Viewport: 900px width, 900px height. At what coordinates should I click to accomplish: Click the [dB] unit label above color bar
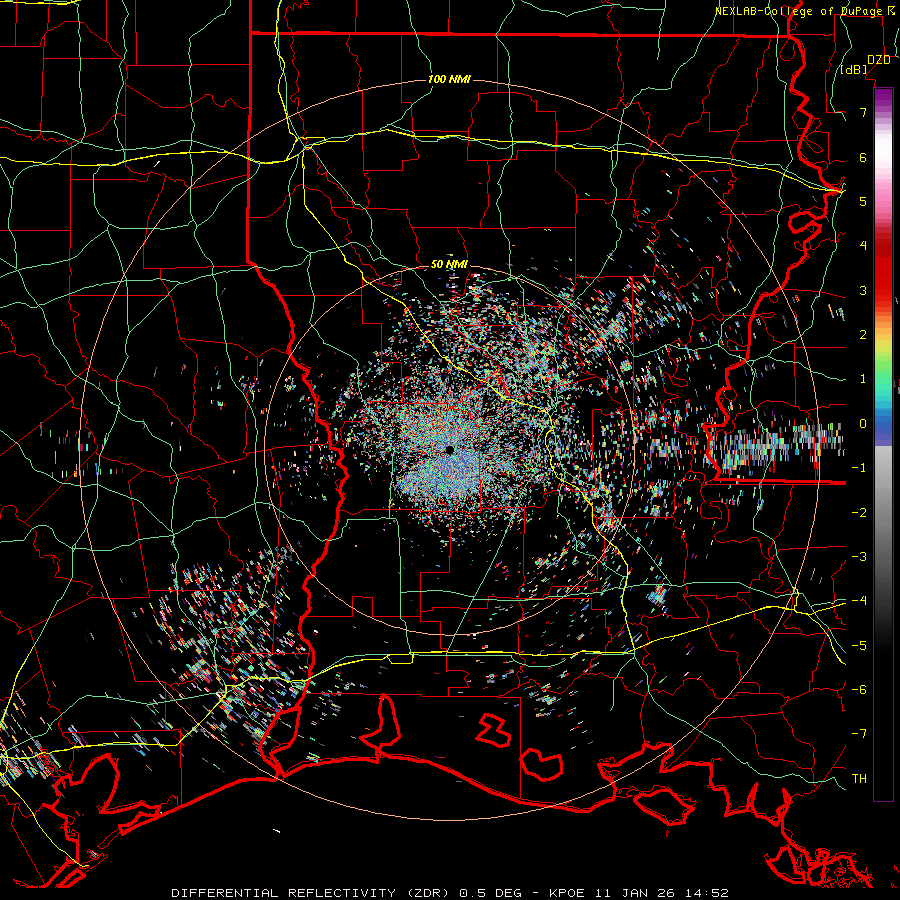click(853, 70)
